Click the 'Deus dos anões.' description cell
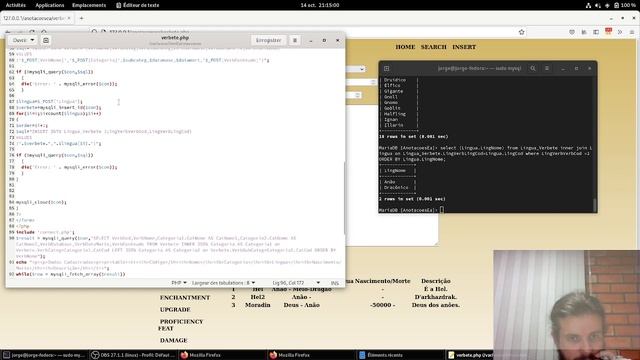Image resolution: width=640 pixels, height=360 pixels. tap(436, 305)
